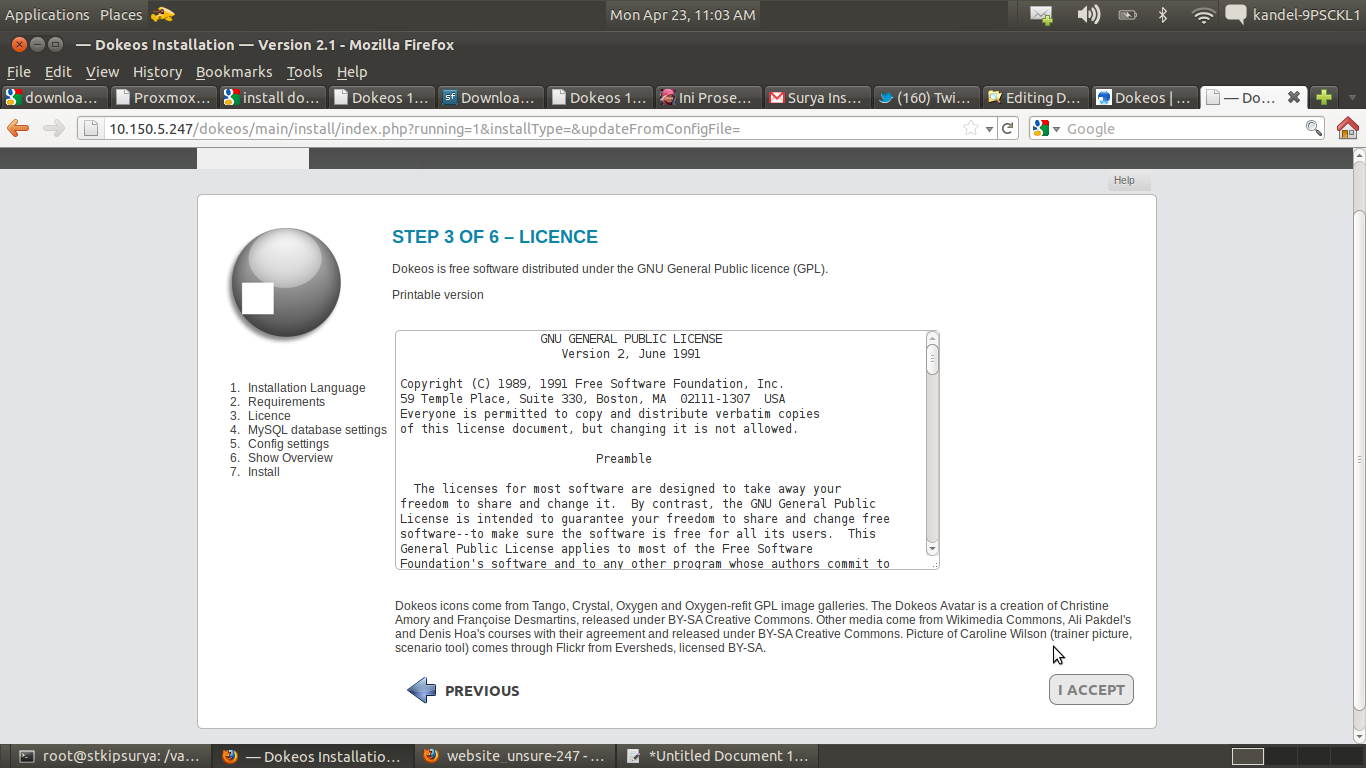Open the Bookmarks menu
This screenshot has height=768, width=1366.
point(234,72)
